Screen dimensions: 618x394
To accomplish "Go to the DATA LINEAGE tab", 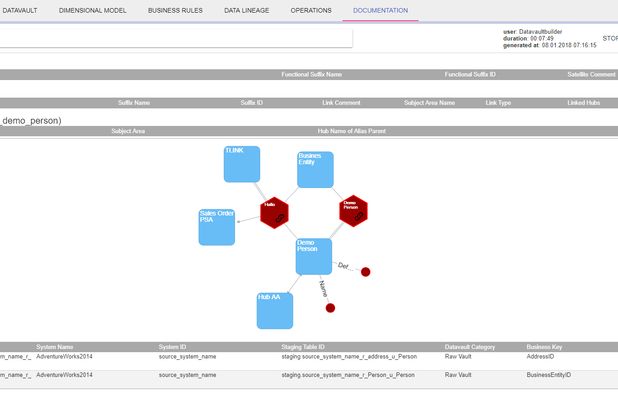I will tap(247, 11).
